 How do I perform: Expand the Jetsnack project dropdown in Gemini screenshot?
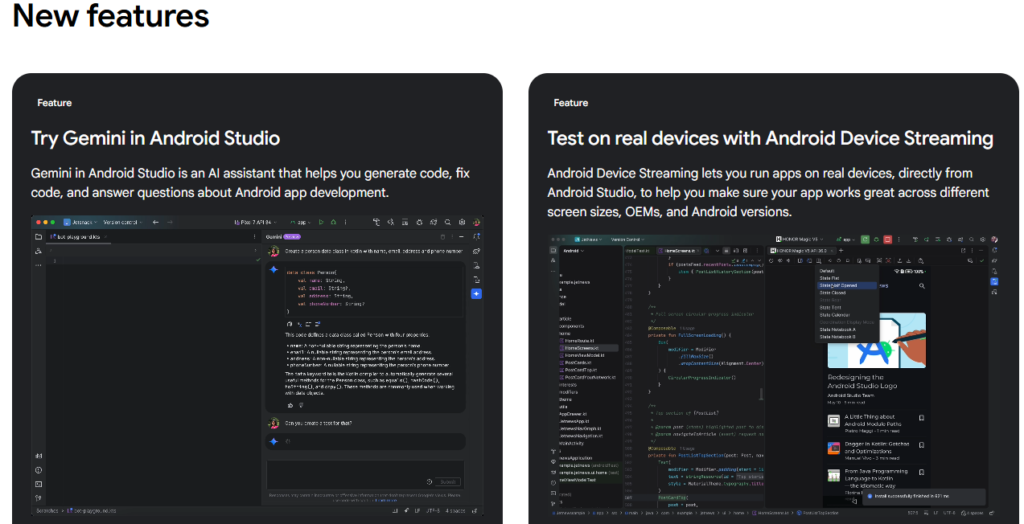80,222
